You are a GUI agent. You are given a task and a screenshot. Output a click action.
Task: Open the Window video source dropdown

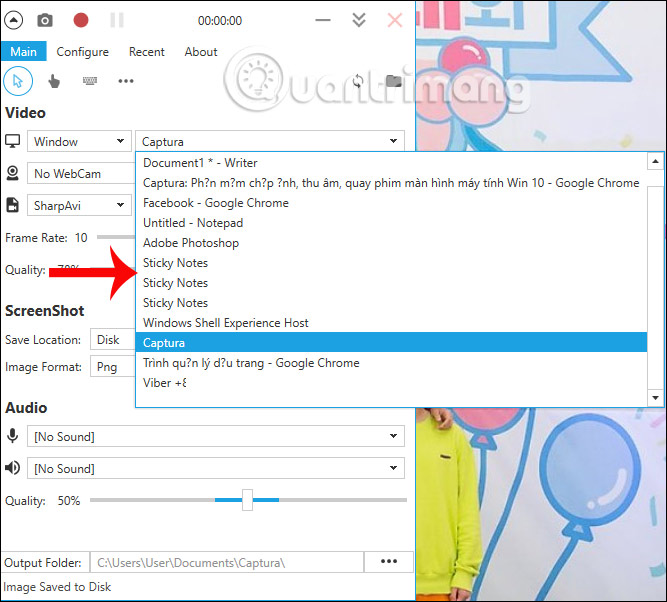(x=79, y=141)
